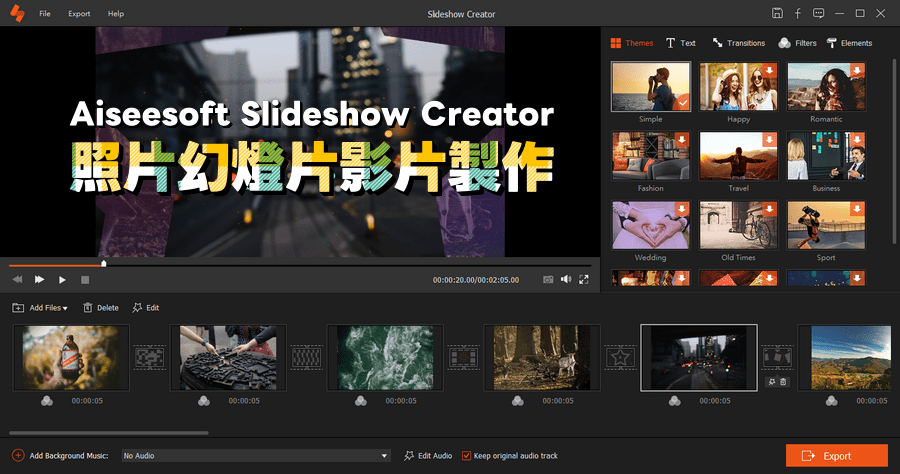Select the Business theme thumbnail
The image size is (900, 474).
[826, 156]
